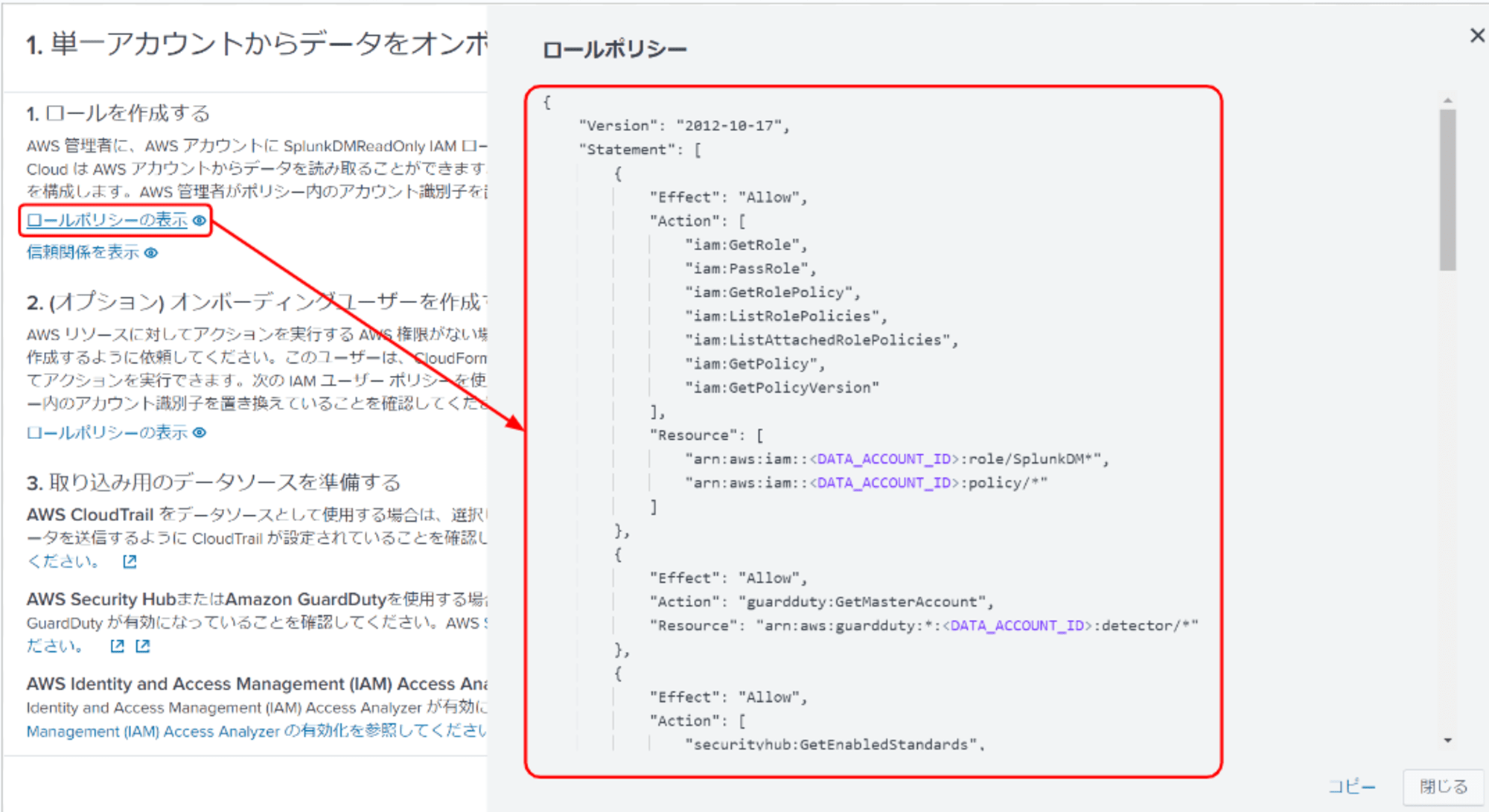The width and height of the screenshot is (1489, 812).
Task: Click the "iam:GetPolicy" line
Action: [755, 364]
